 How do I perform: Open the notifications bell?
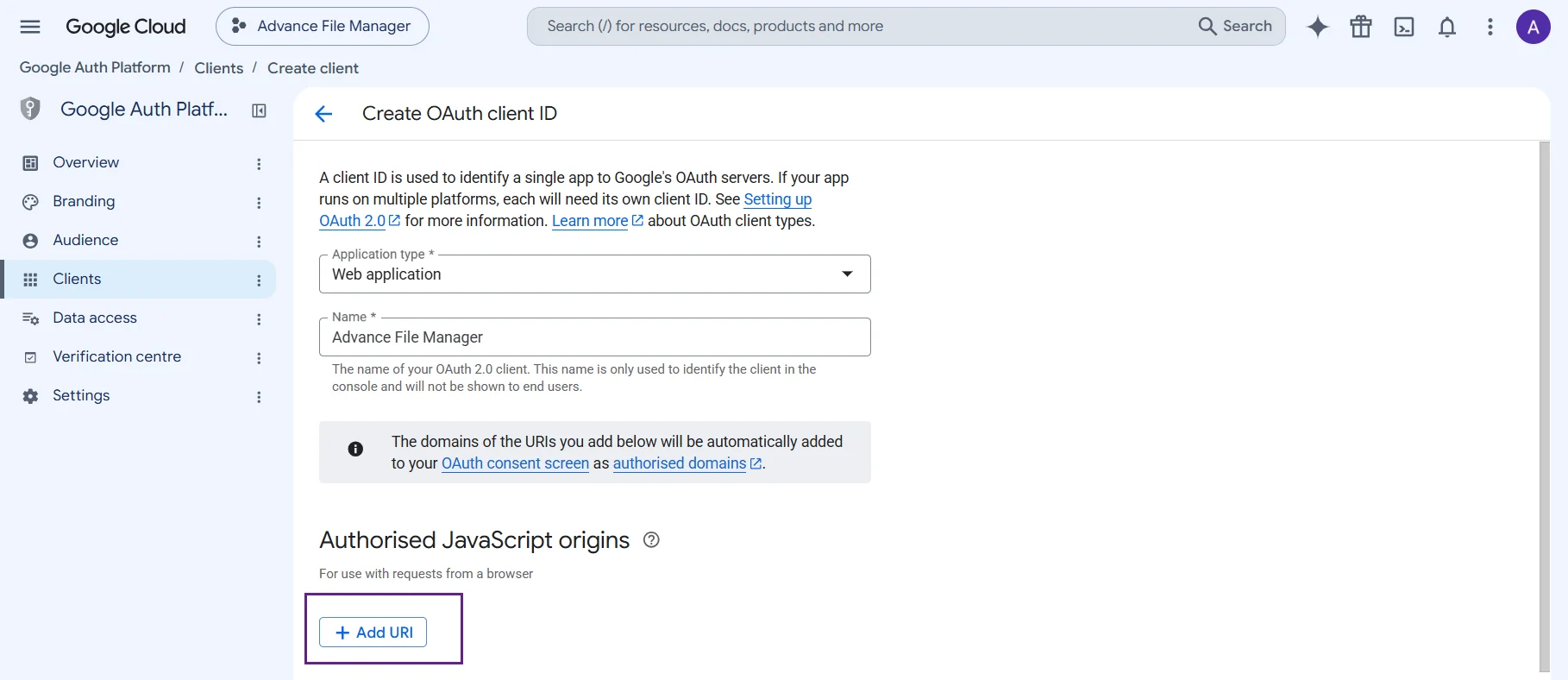[1447, 27]
